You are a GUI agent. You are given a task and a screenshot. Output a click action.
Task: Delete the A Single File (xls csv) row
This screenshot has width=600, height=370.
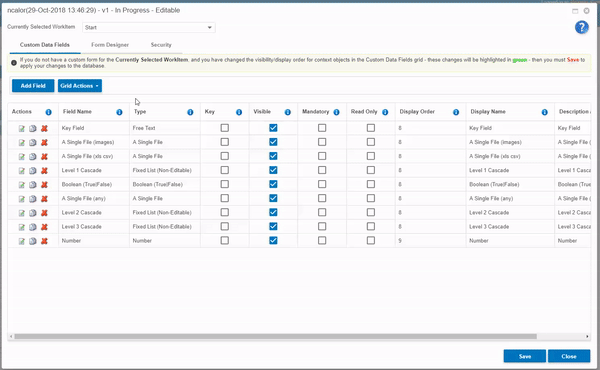click(44, 156)
